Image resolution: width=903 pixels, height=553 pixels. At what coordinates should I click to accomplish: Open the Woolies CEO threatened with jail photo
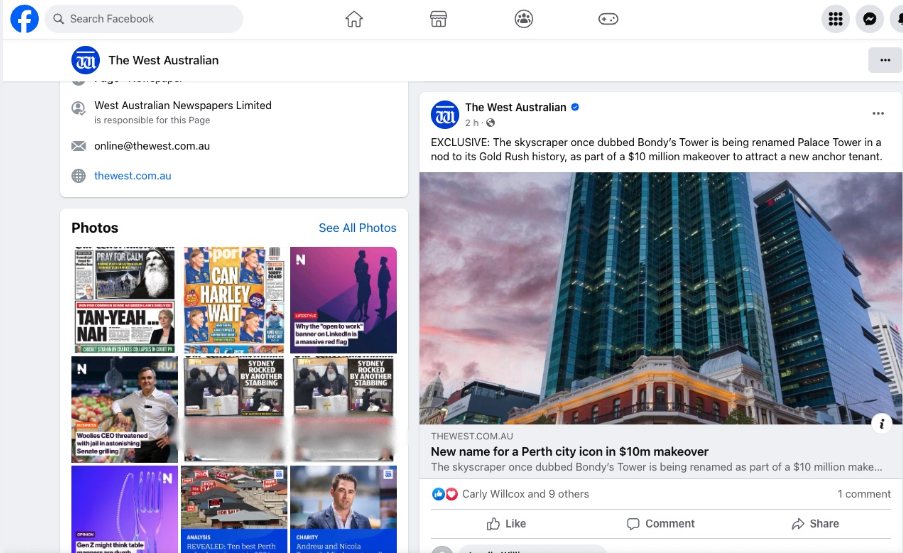(124, 410)
